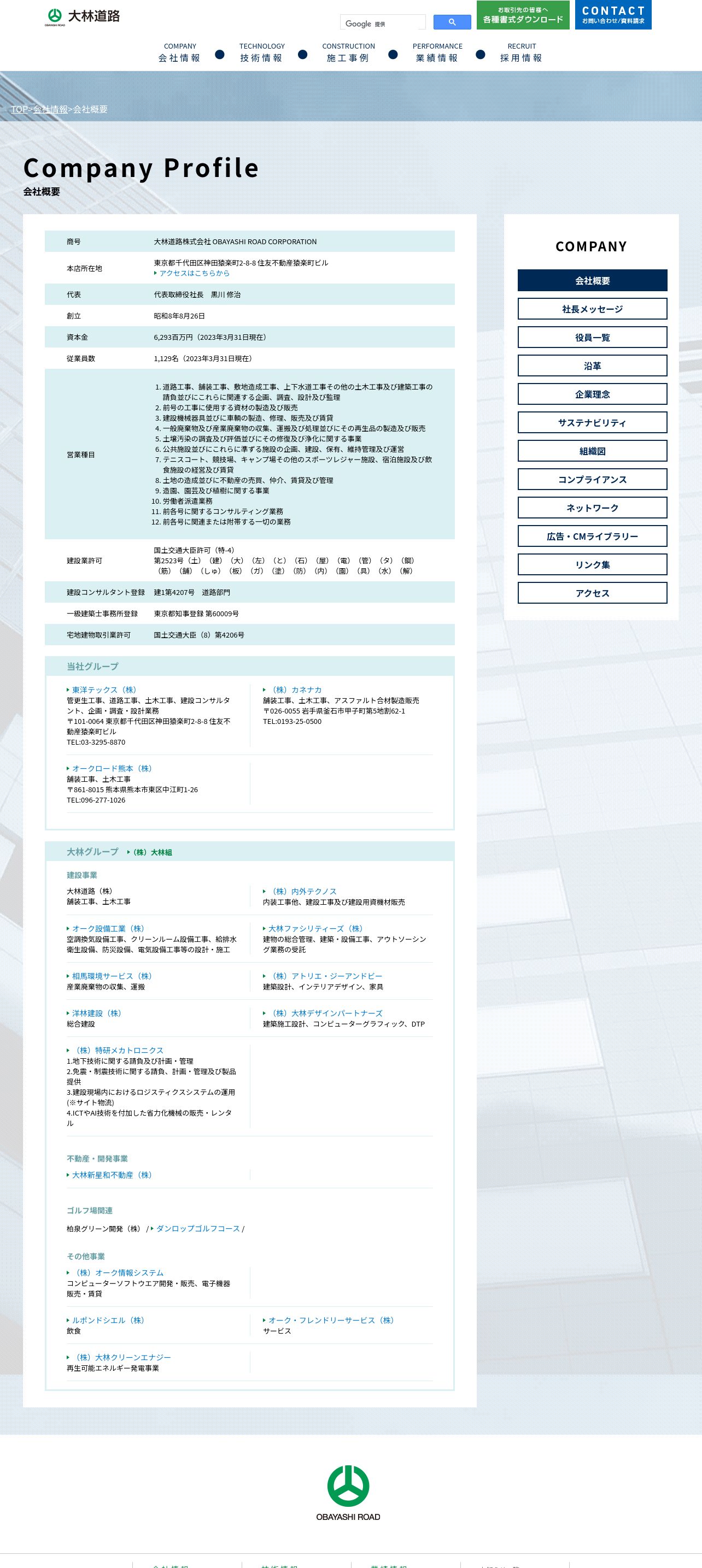
Task: Open オーク設備工業（株） link
Action: click(108, 928)
